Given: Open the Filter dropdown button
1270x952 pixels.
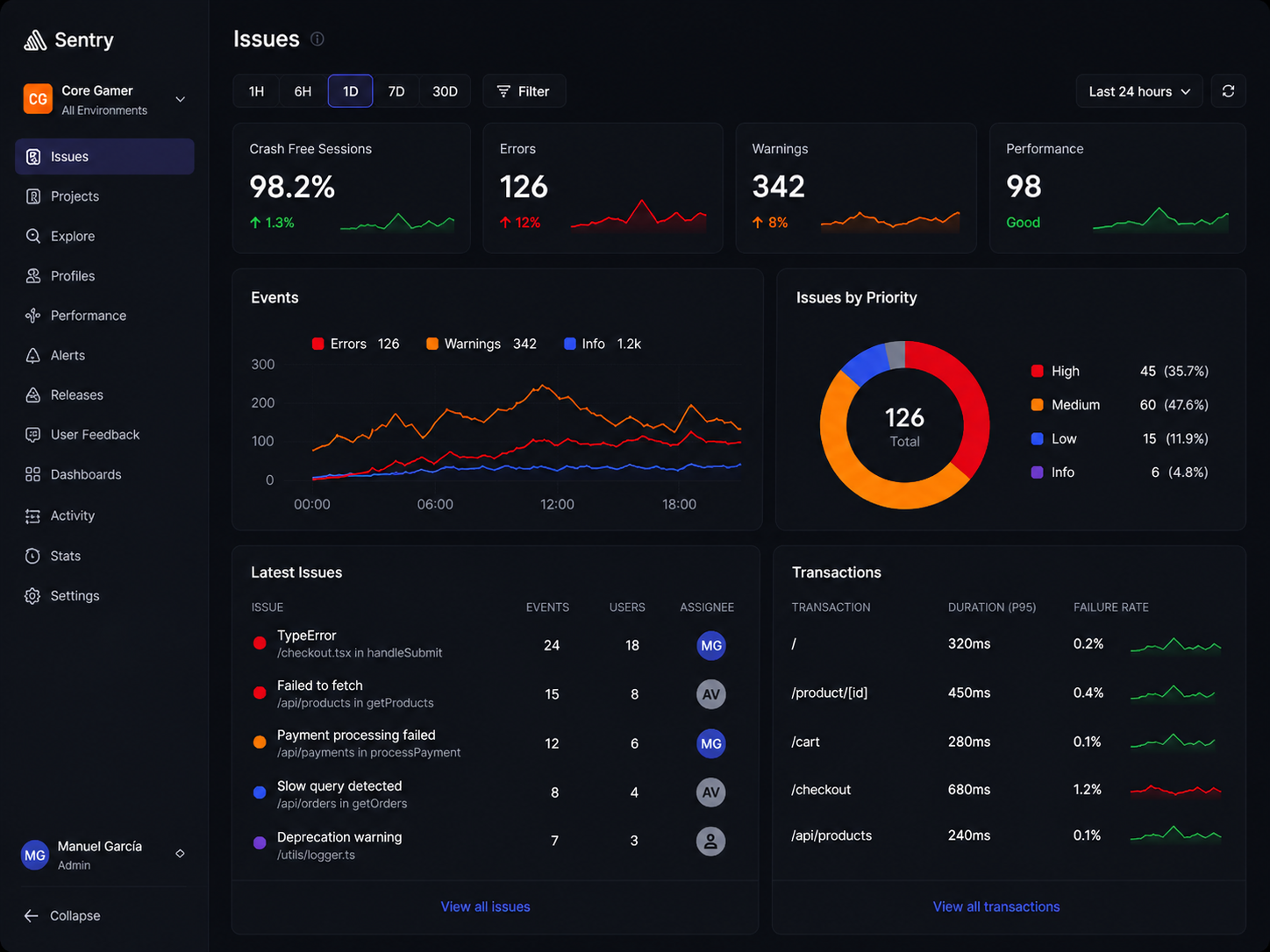Looking at the screenshot, I should click(x=524, y=91).
